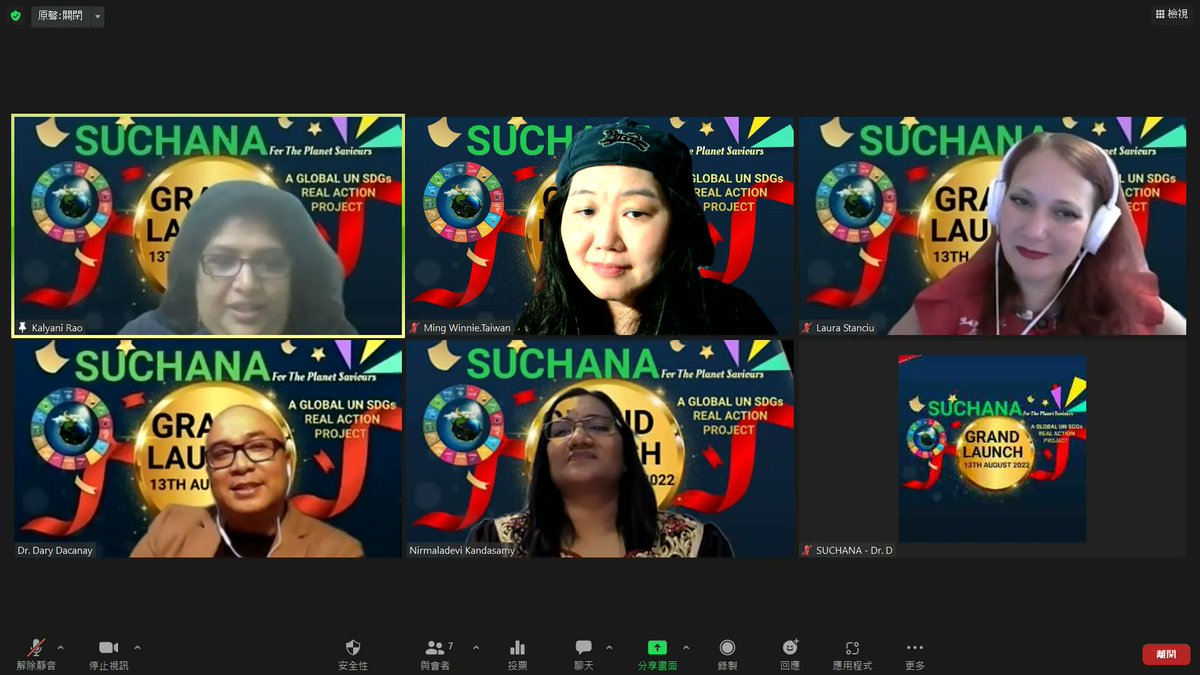Expand arrow next to Chat
The height and width of the screenshot is (675, 1200).
point(609,648)
